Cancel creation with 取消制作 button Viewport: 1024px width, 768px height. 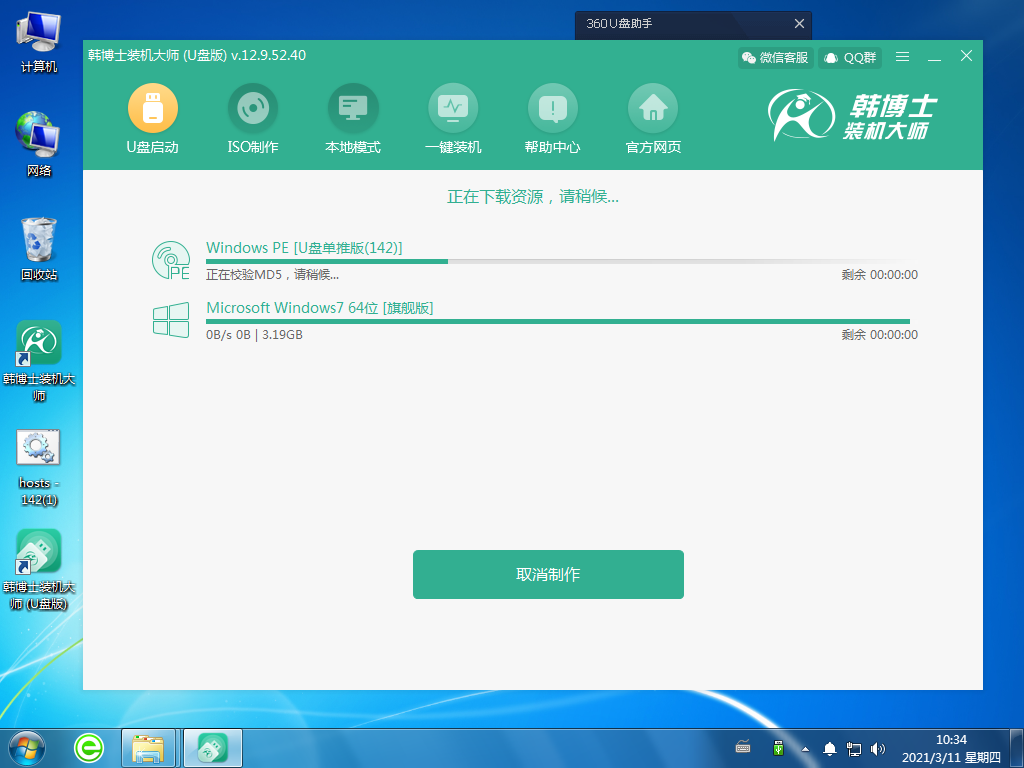pyautogui.click(x=548, y=574)
